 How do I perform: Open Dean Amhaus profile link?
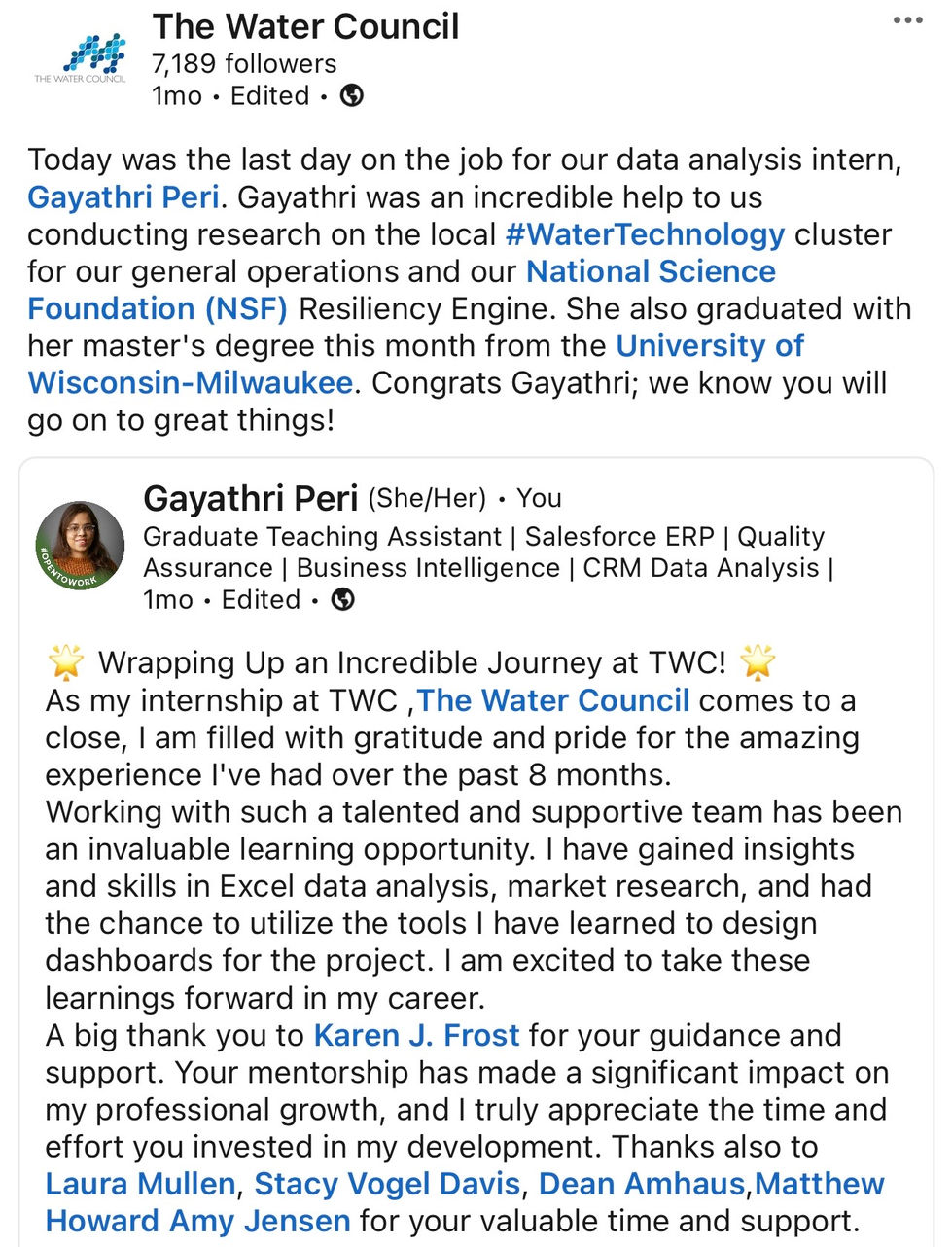(x=641, y=1184)
